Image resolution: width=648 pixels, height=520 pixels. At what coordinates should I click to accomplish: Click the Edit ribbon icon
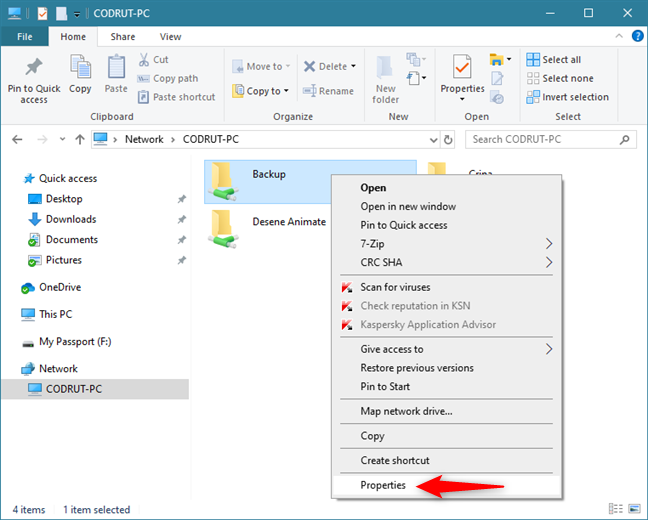497,78
